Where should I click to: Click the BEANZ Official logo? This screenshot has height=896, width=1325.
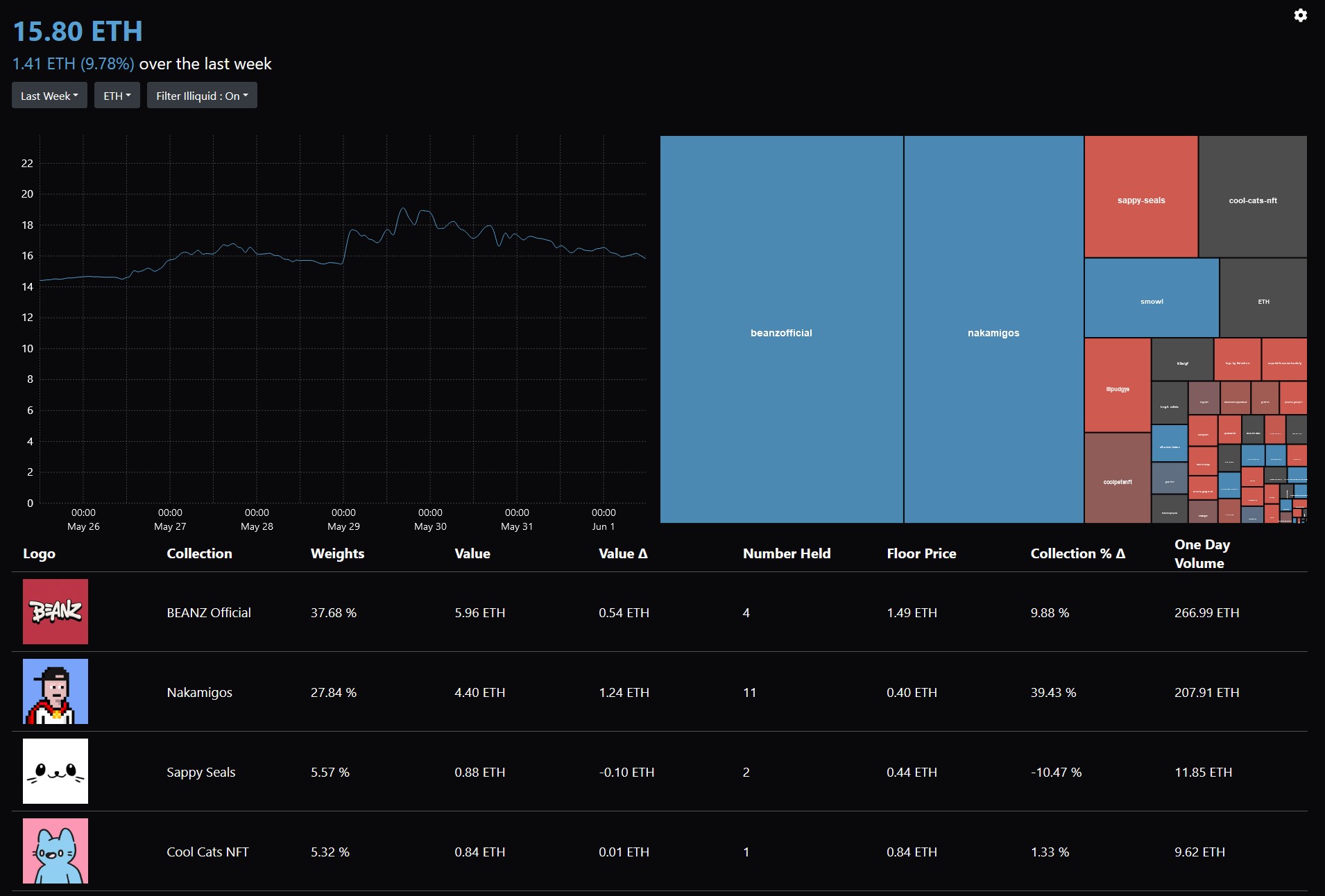(x=55, y=612)
